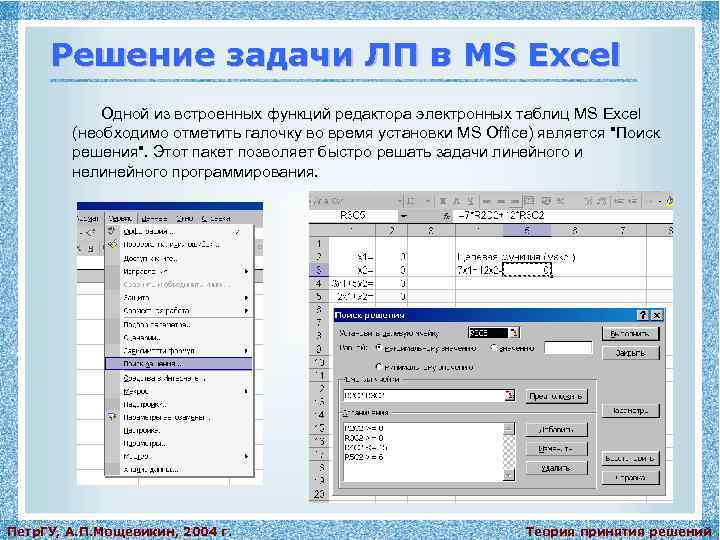
Task: Click range picker beside target cell field
Action: tap(515, 332)
